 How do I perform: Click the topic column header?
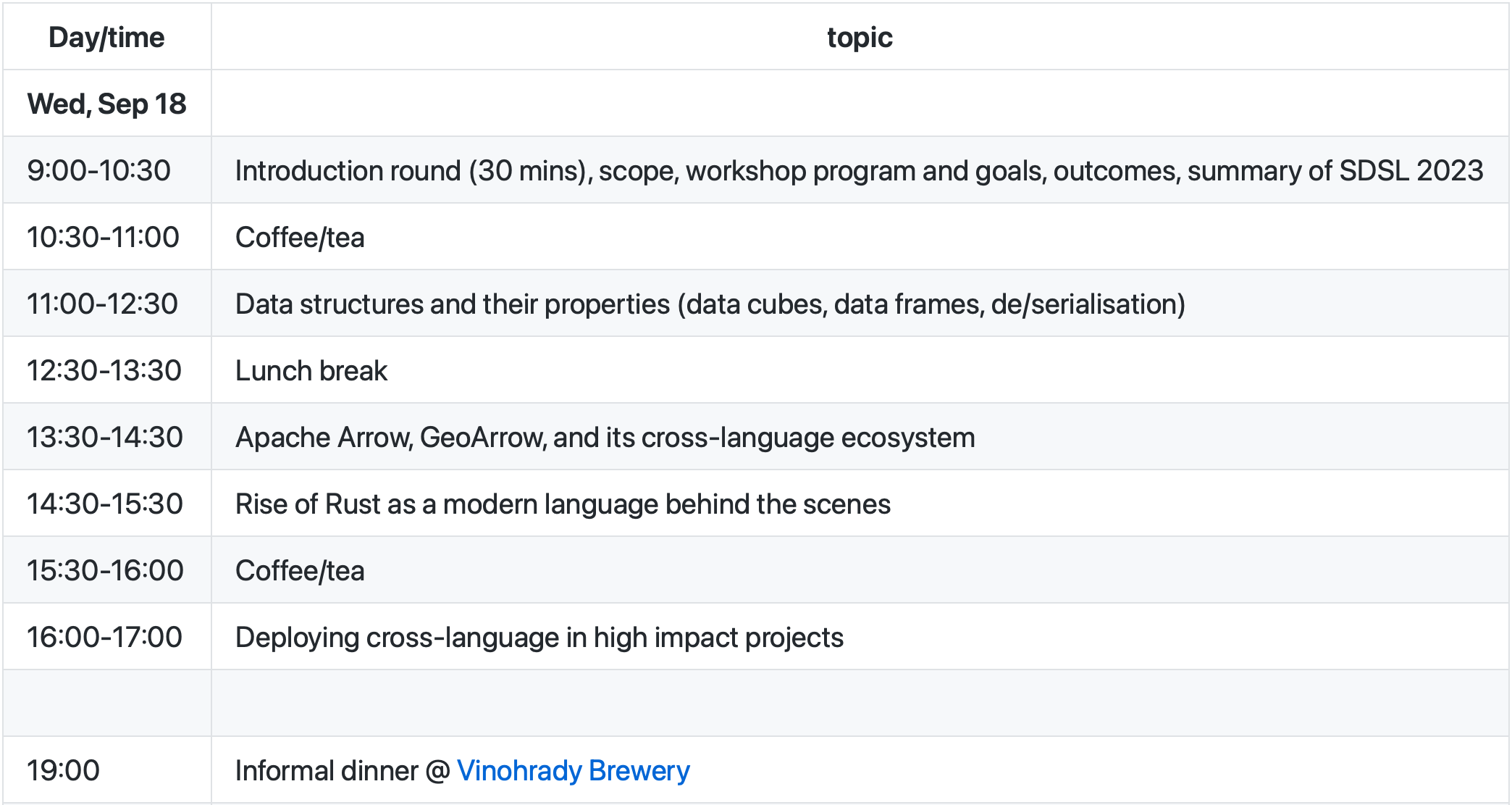(x=860, y=37)
